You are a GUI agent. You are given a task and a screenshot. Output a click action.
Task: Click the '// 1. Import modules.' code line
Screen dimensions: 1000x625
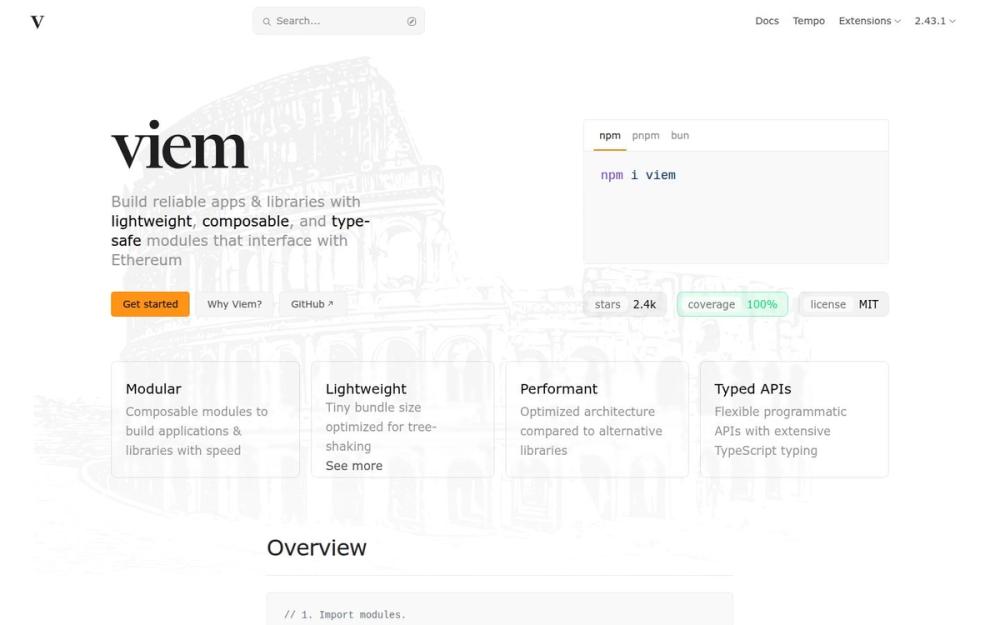pyautogui.click(x=344, y=615)
